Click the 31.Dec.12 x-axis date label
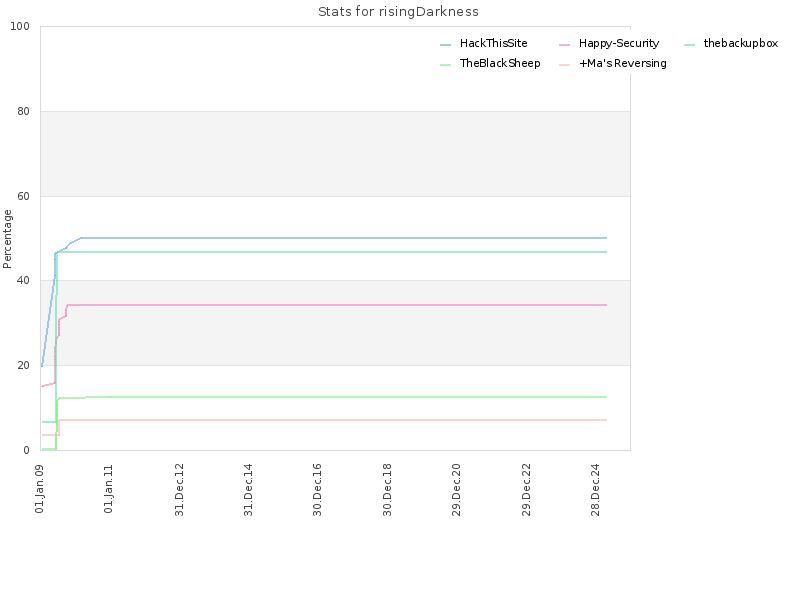800x600 pixels. tap(179, 489)
